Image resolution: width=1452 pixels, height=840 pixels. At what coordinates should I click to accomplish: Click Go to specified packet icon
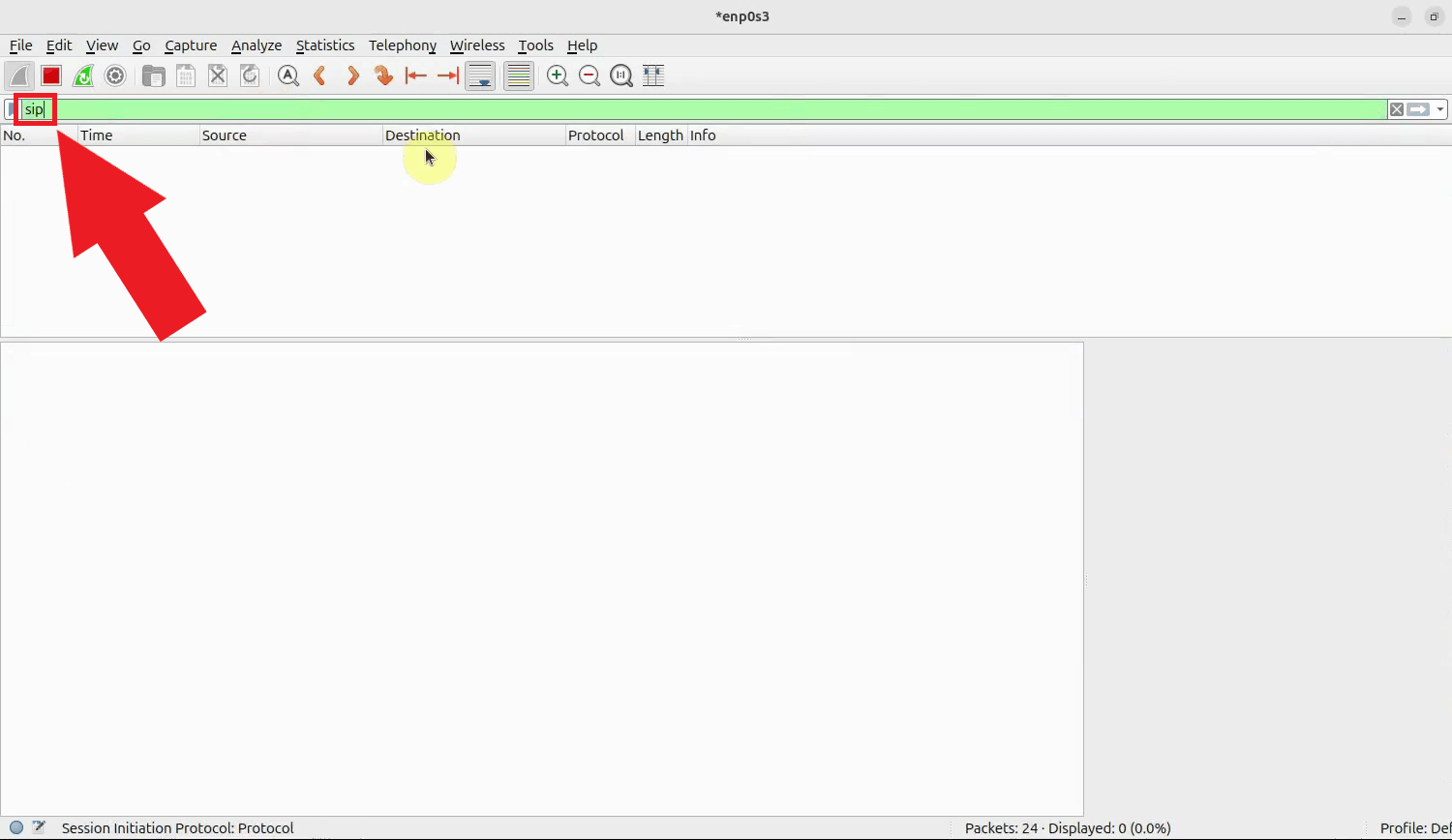coord(384,75)
